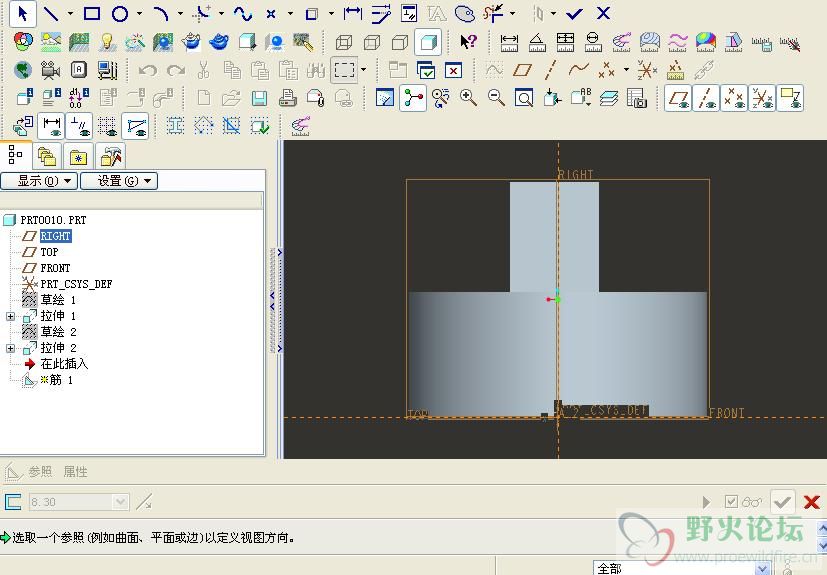Image resolution: width=827 pixels, height=575 pixels.
Task: Switch to the favorites tab
Action: point(78,156)
